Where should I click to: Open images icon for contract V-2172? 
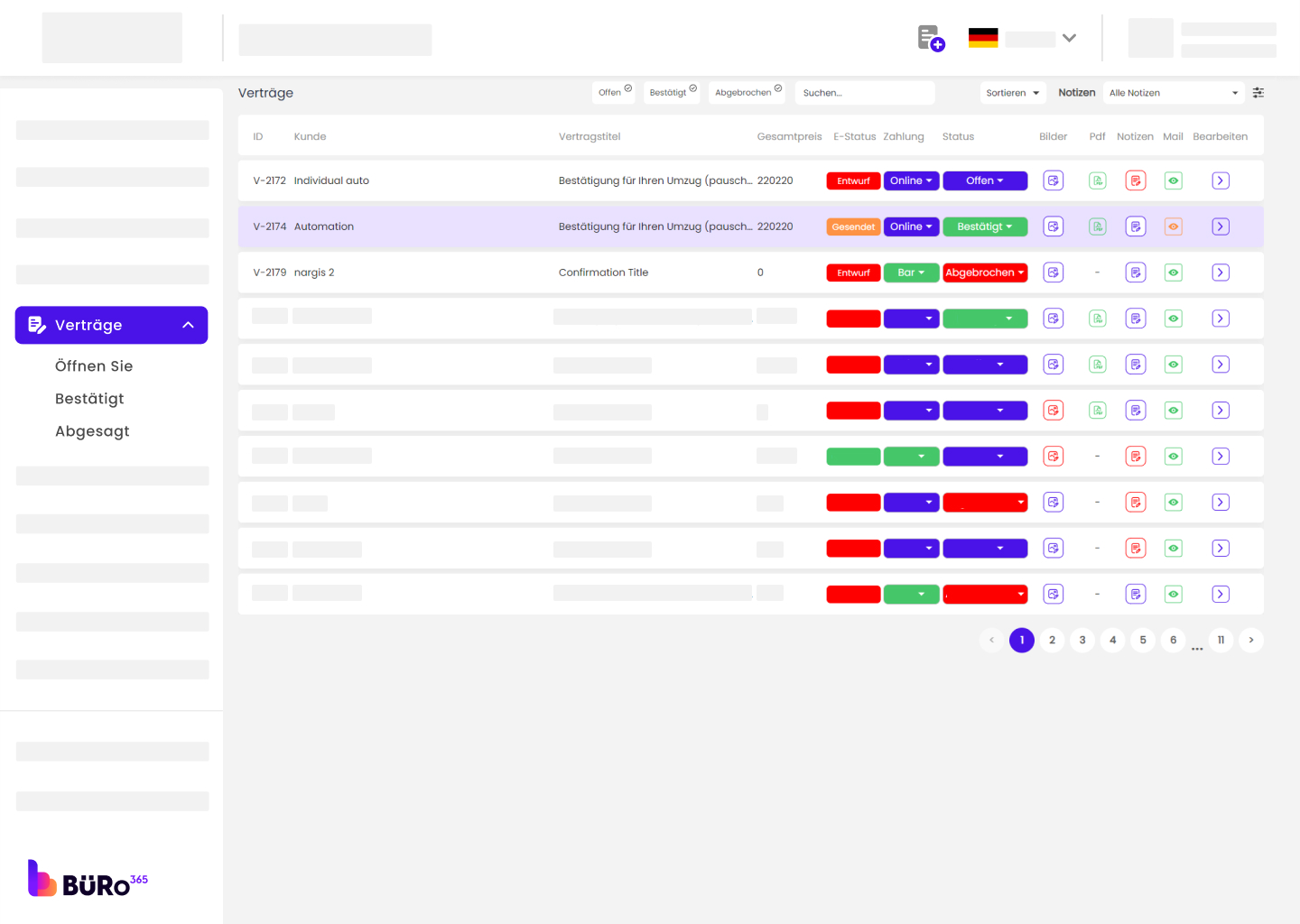point(1053,180)
